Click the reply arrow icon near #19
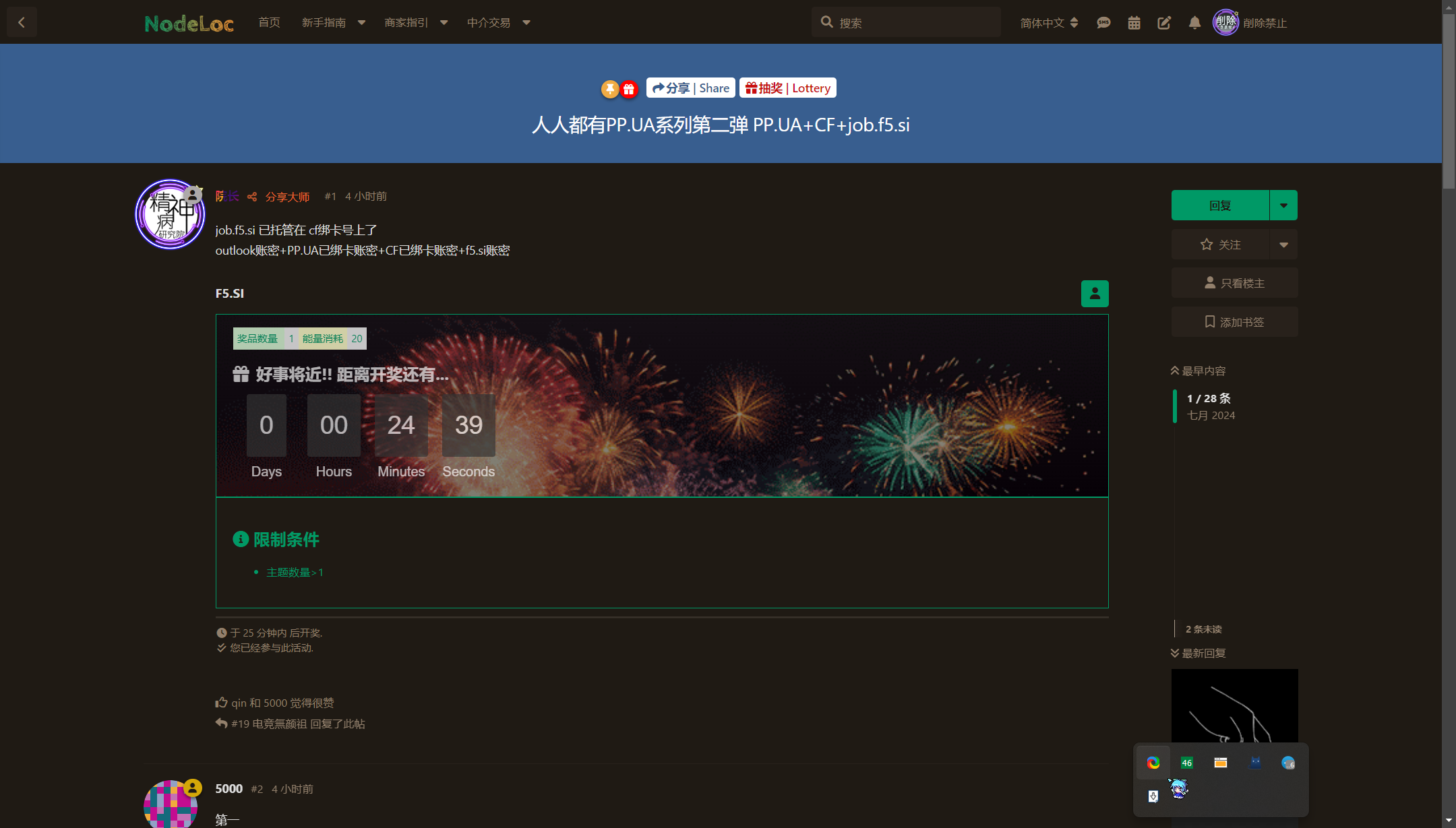 (221, 723)
